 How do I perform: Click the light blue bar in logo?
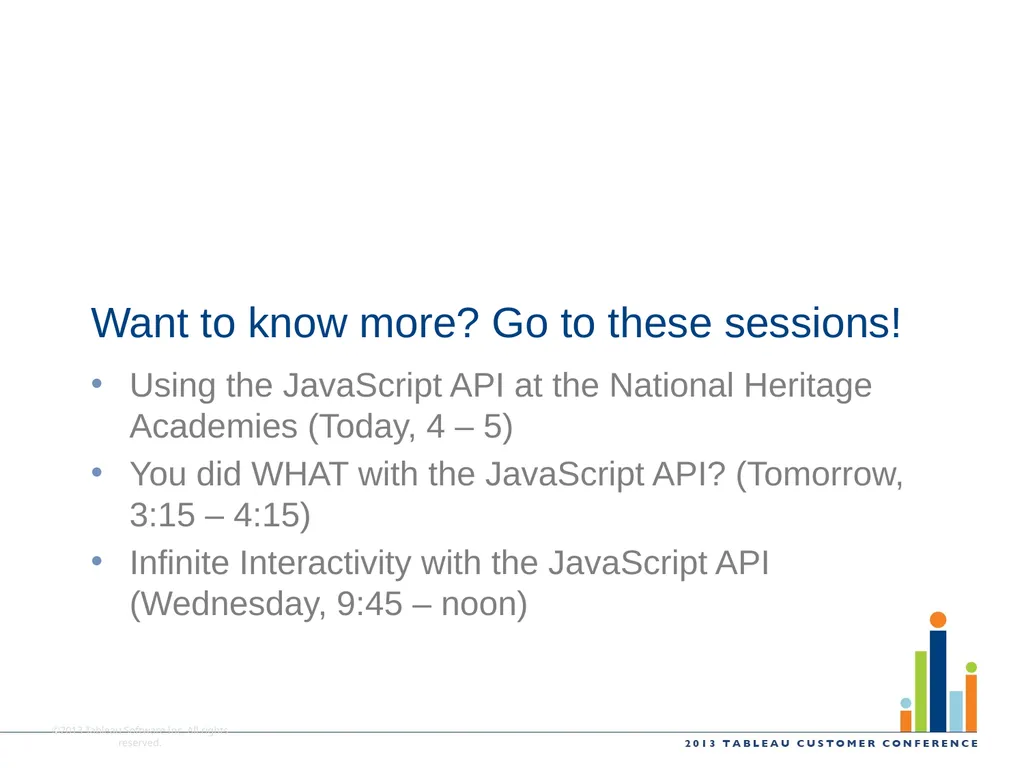pyautogui.click(x=956, y=711)
